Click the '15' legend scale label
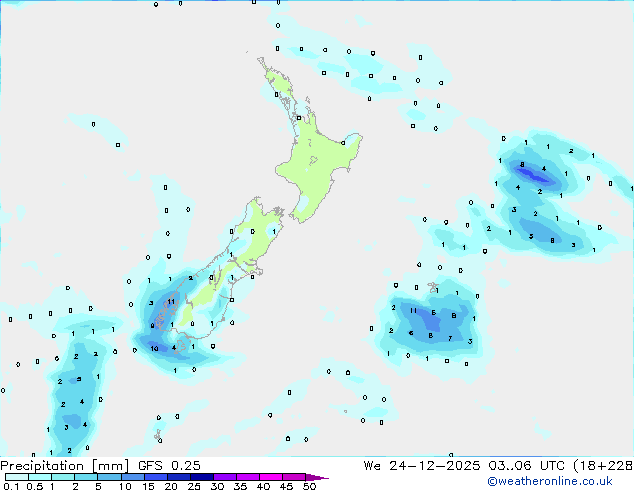The image size is (634, 490). pos(148,486)
